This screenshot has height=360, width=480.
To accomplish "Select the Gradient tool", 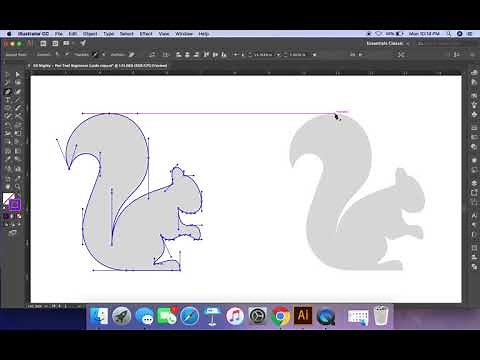I will [x=18, y=151].
